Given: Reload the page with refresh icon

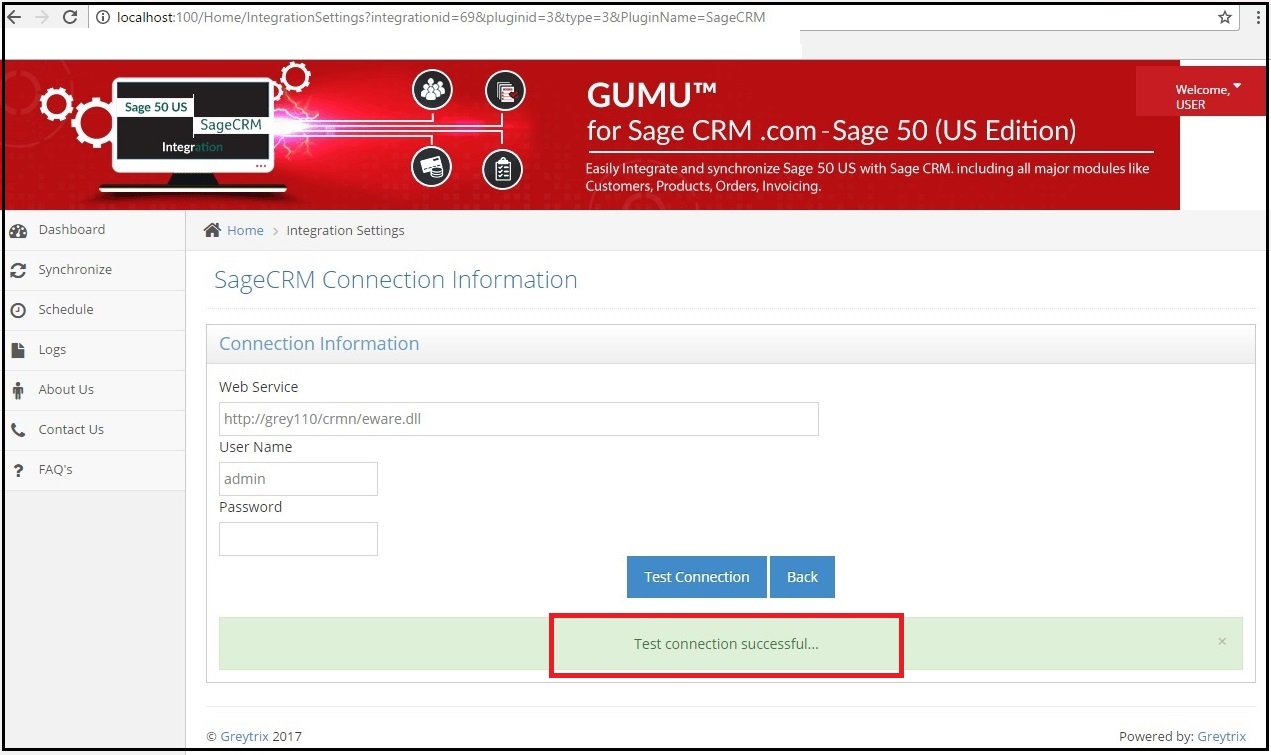Looking at the screenshot, I should (x=70, y=17).
